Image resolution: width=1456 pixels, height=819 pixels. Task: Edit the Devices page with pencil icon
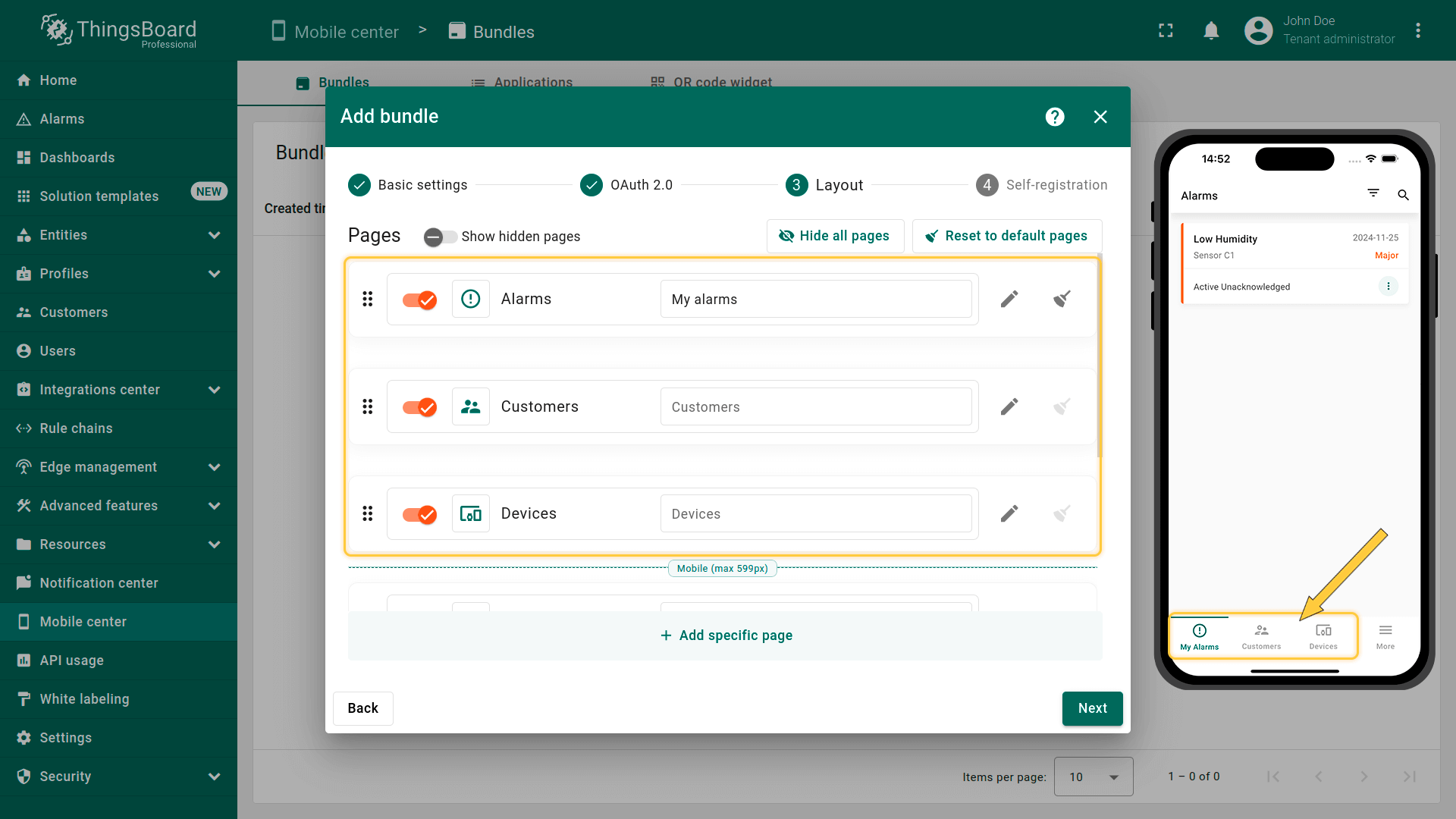point(1009,514)
